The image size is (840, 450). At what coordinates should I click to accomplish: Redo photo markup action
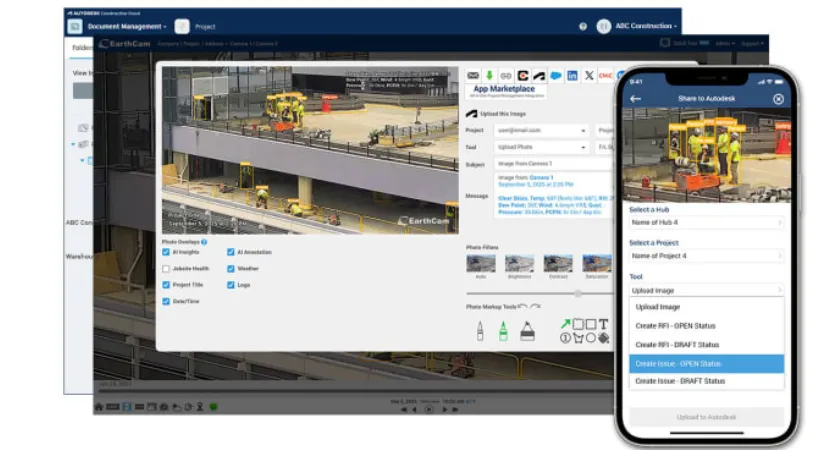click(x=535, y=306)
